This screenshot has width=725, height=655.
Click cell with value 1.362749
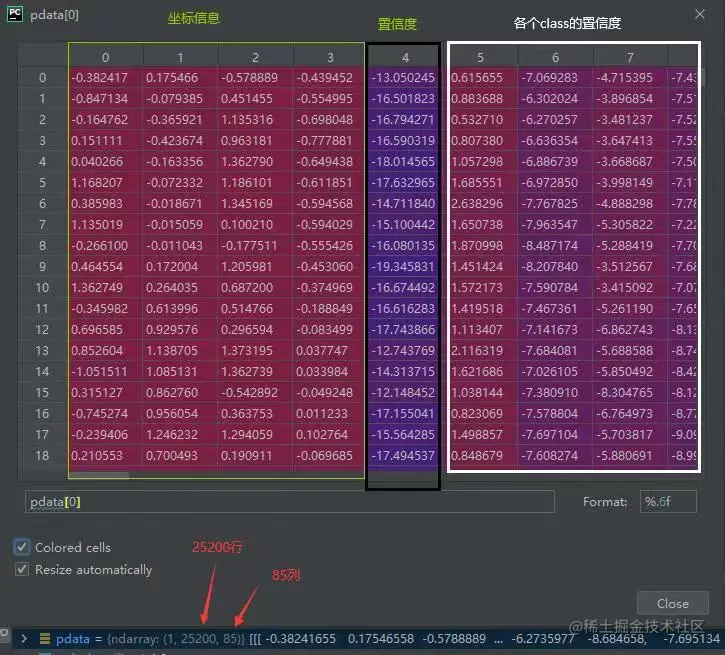click(106, 288)
